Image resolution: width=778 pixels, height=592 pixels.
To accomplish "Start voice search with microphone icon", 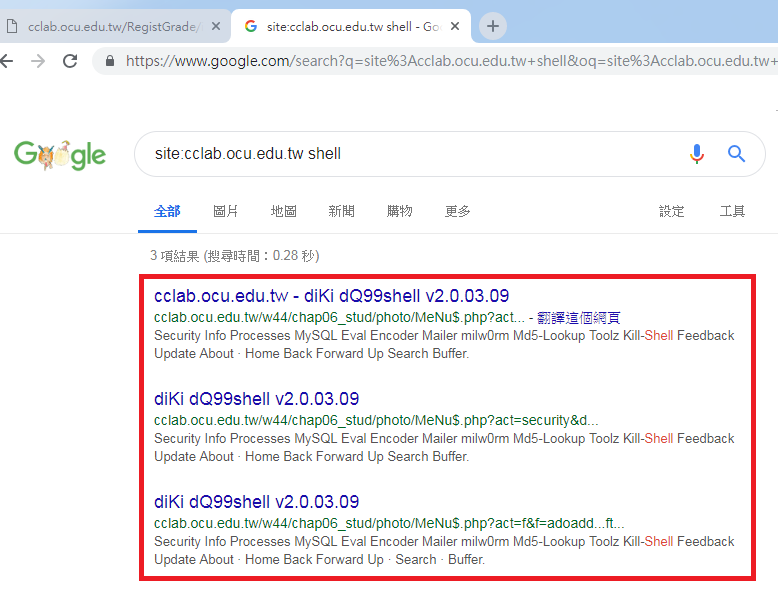I will pyautogui.click(x=697, y=154).
